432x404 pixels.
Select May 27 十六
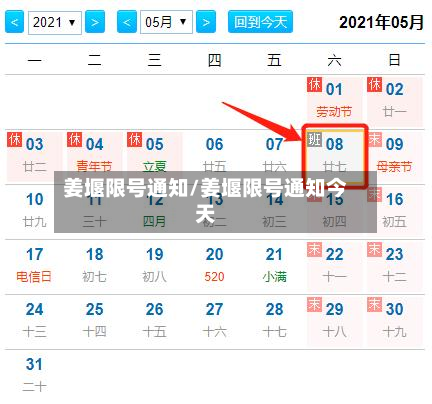[x=215, y=321]
